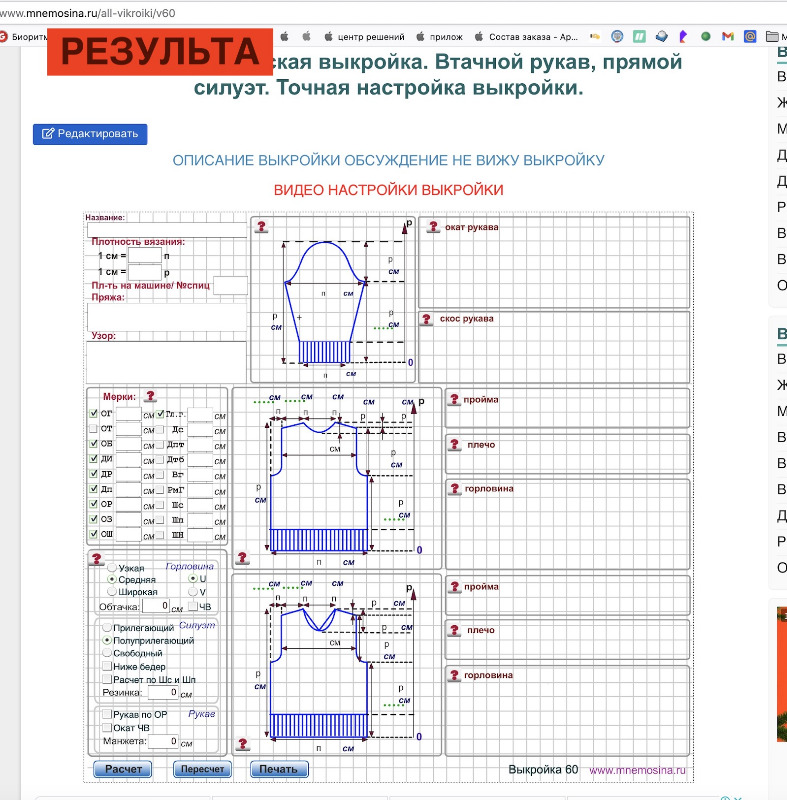Enable the ОТ measurement checkbox
787x800 pixels.
click(94, 429)
